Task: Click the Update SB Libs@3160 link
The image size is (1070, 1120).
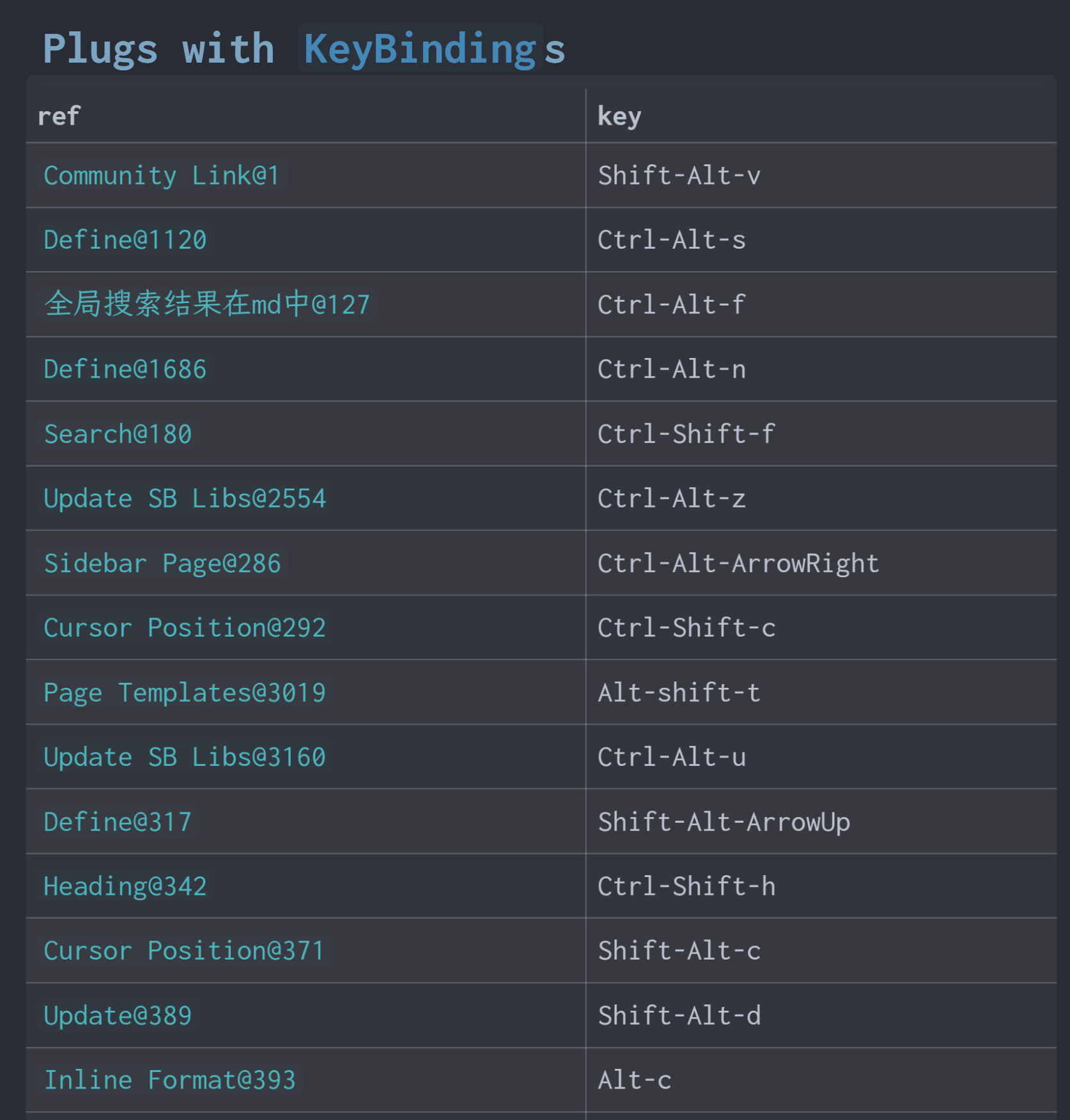Action: [185, 757]
